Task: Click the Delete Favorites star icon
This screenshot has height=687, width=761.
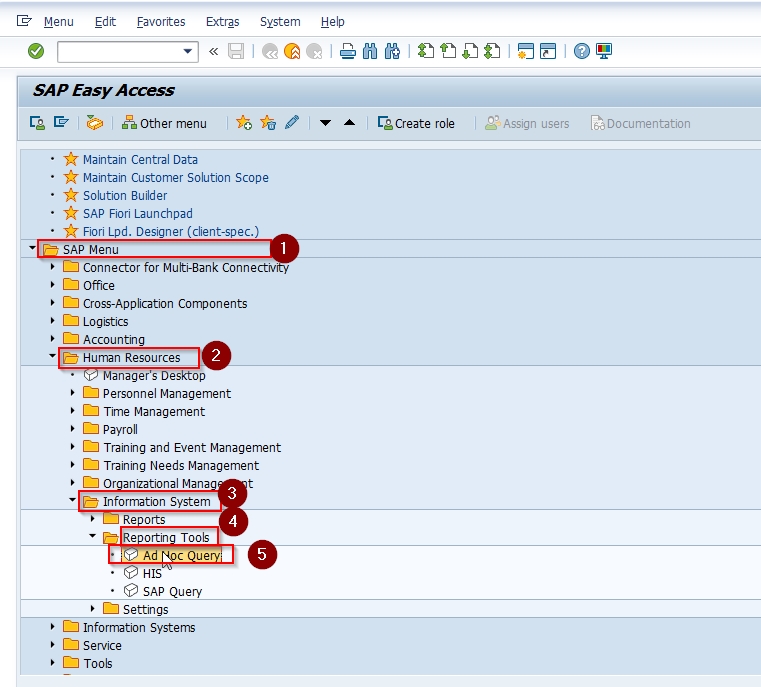Action: [x=268, y=123]
